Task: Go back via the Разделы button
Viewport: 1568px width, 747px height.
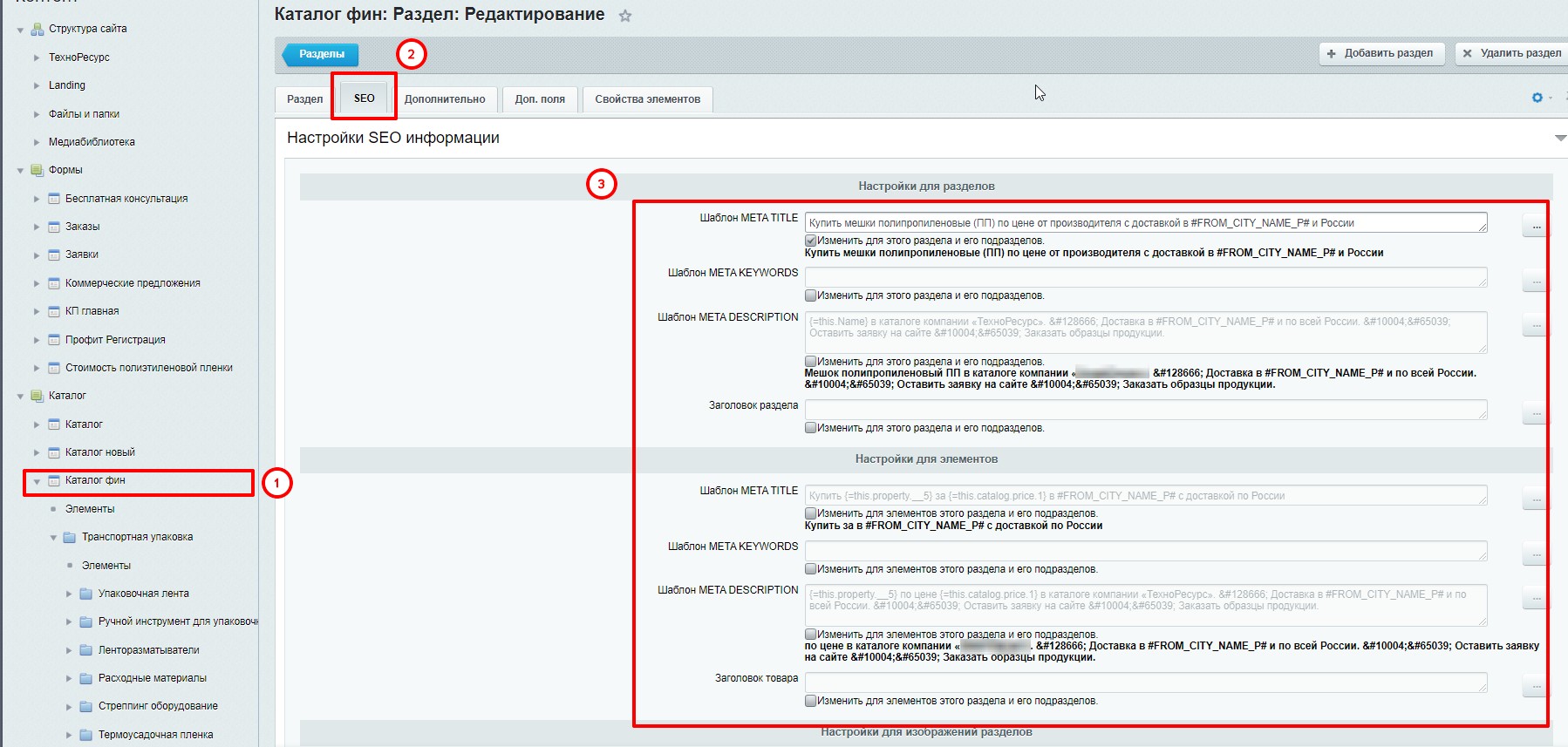Action: point(321,54)
